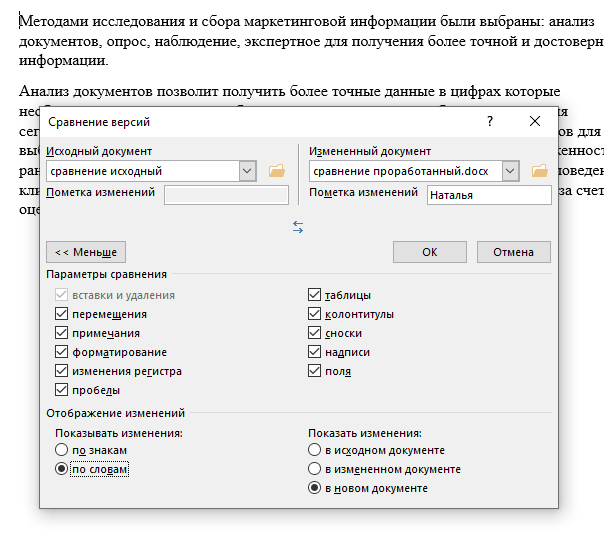The height and width of the screenshot is (541, 604).
Task: Click the help question mark icon
Action: tap(490, 122)
